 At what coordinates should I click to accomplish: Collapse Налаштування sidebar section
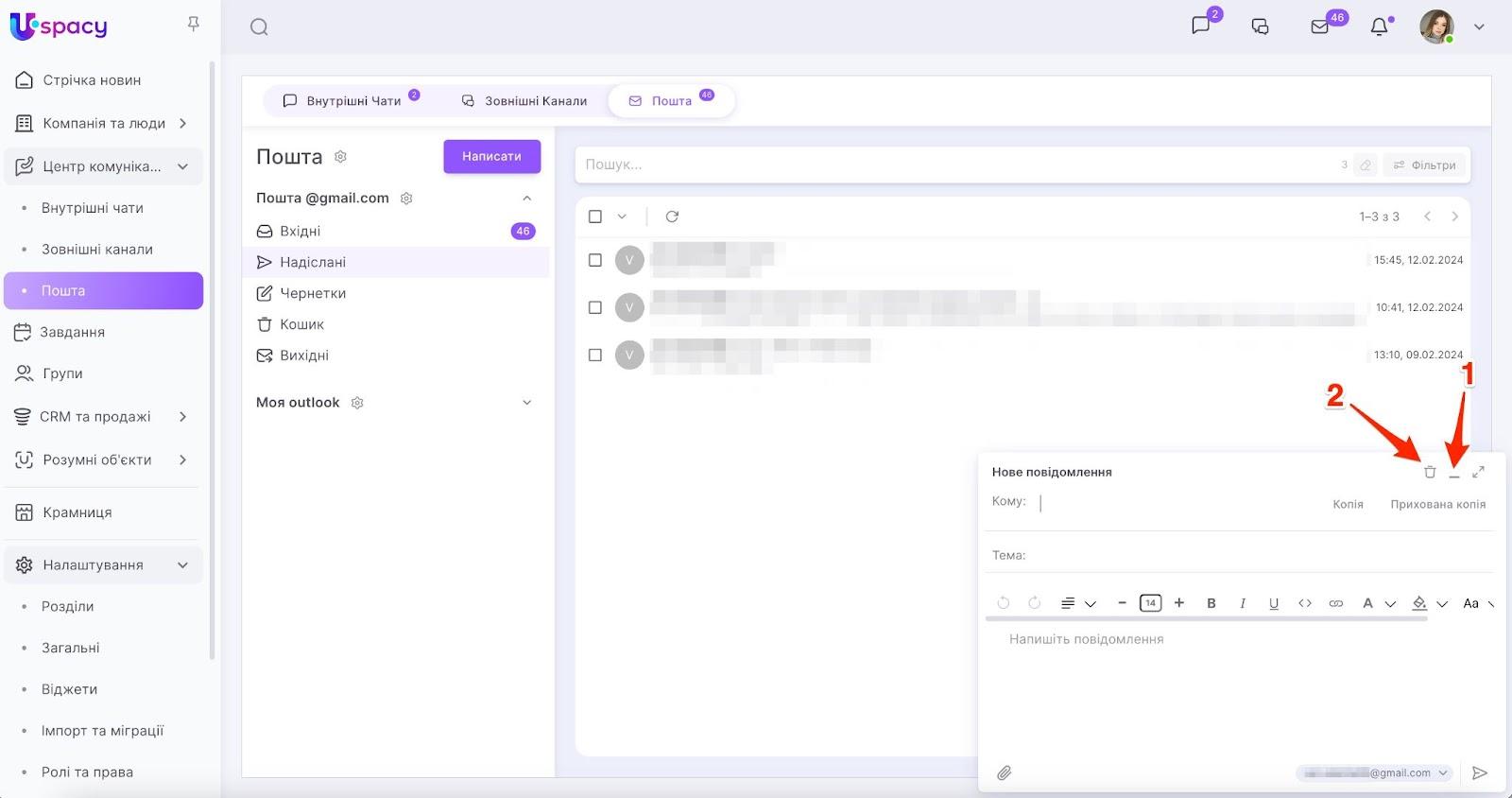click(x=182, y=565)
